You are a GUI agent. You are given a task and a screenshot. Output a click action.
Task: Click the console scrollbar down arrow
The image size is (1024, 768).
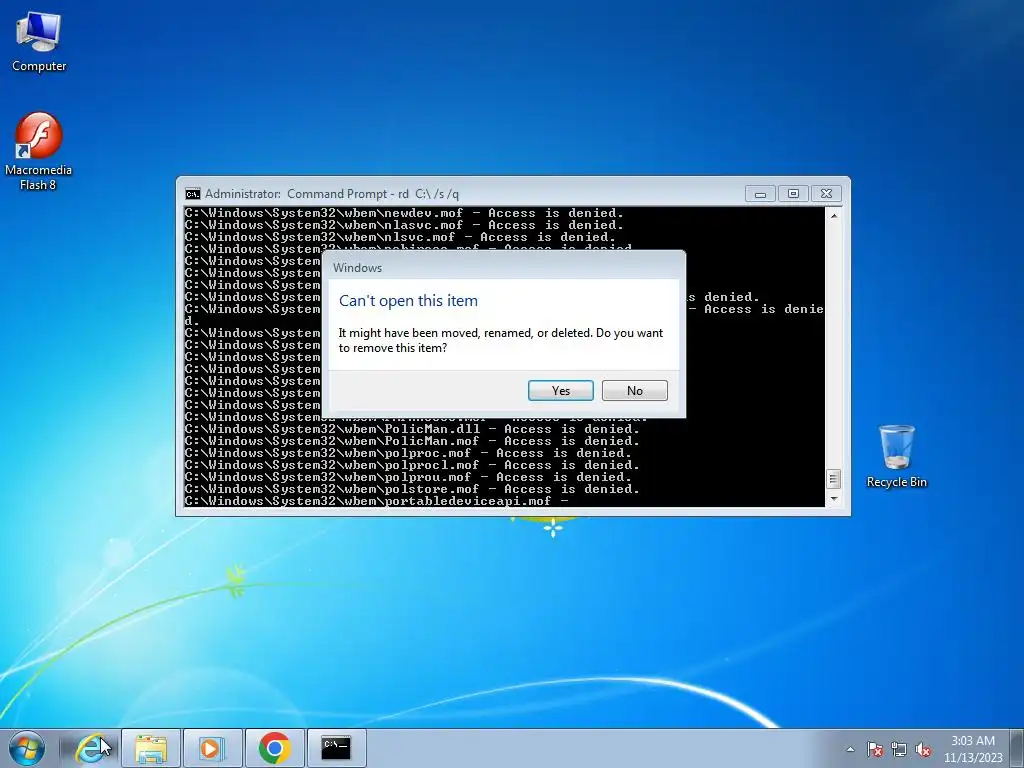[834, 499]
